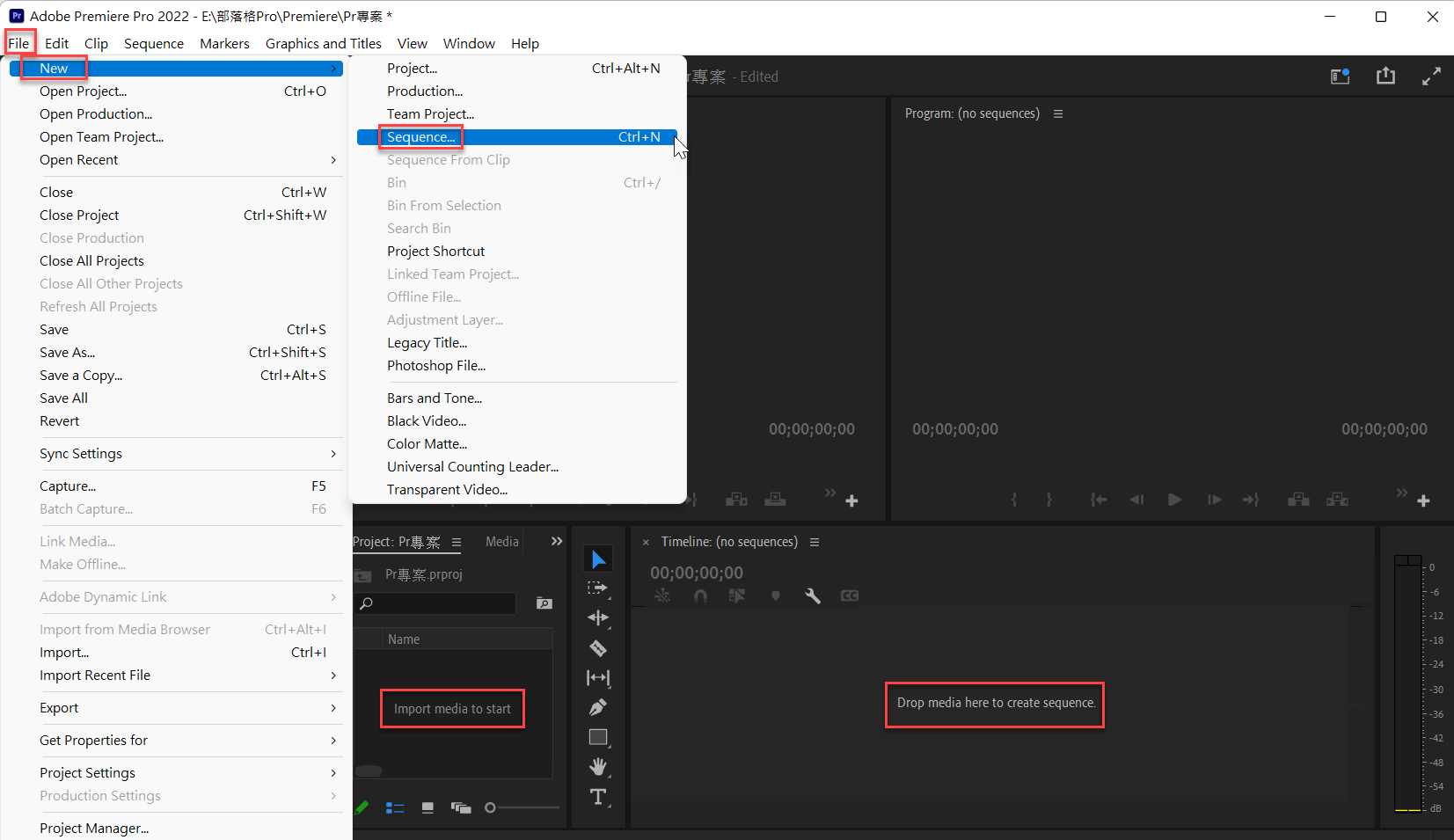Adjust the Project panel thumbnail zoom slider
The image size is (1454, 840).
tap(522, 807)
